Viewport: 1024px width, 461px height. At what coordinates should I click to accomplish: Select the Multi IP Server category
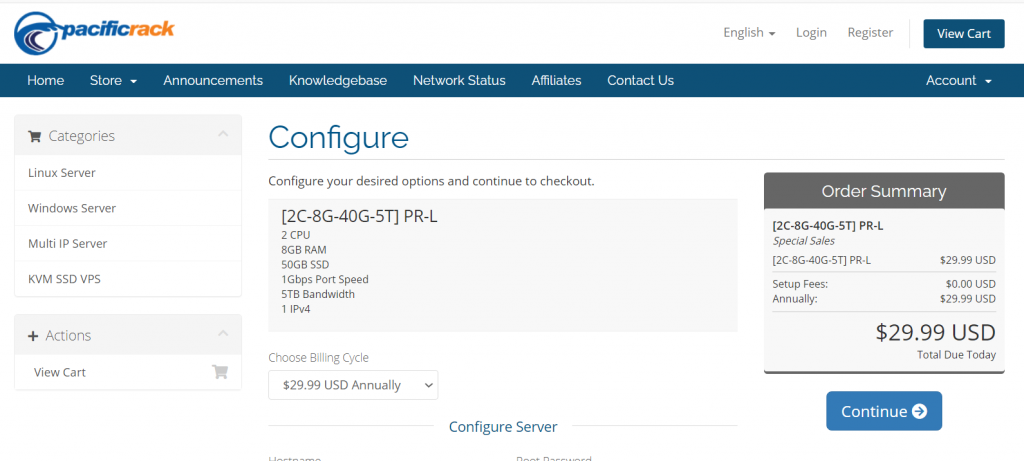(128, 244)
